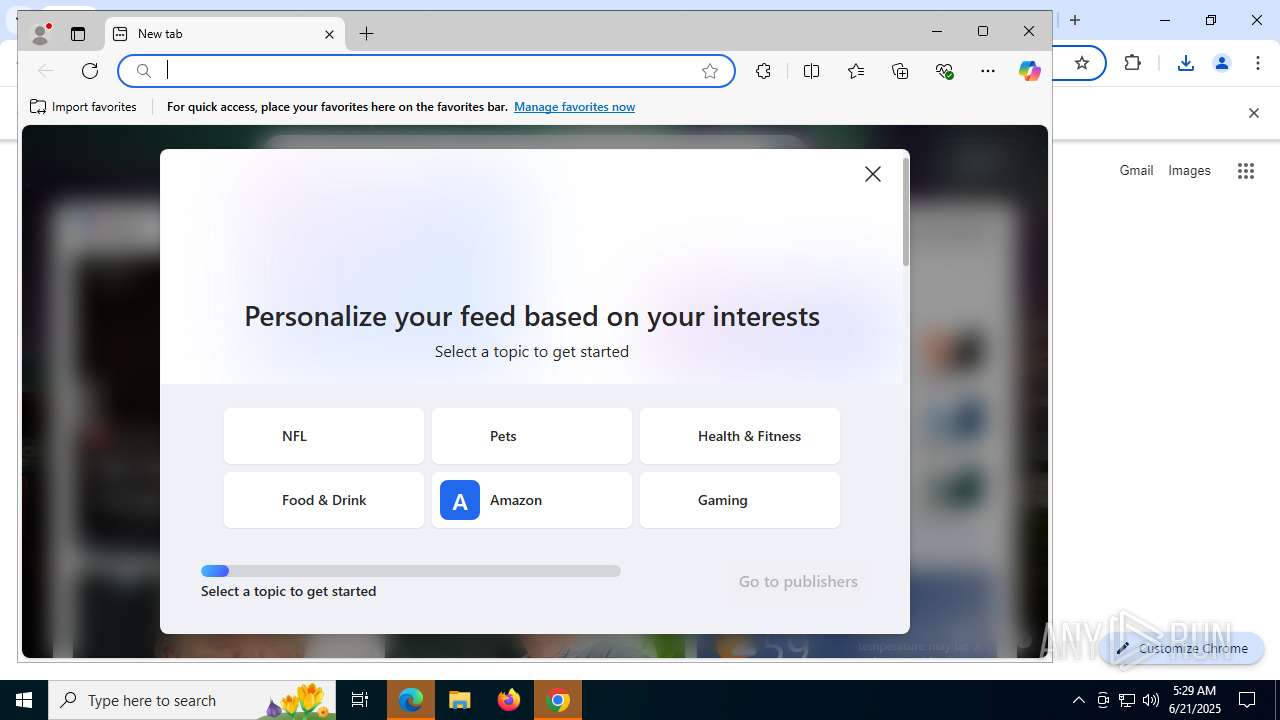Select the Pets topic
Viewport: 1280px width, 720px height.
click(x=532, y=436)
